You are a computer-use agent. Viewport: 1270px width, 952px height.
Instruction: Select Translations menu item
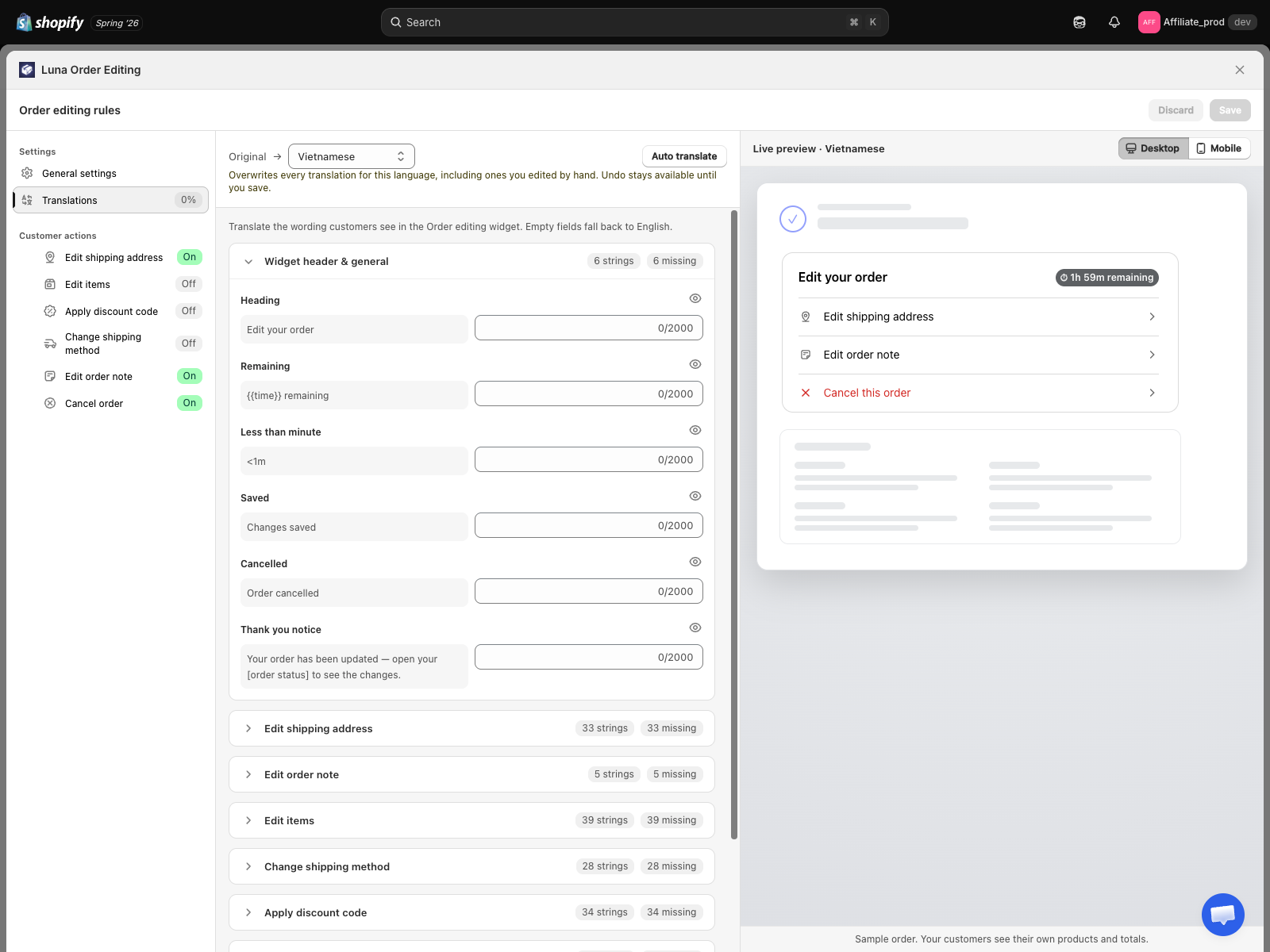click(x=110, y=200)
